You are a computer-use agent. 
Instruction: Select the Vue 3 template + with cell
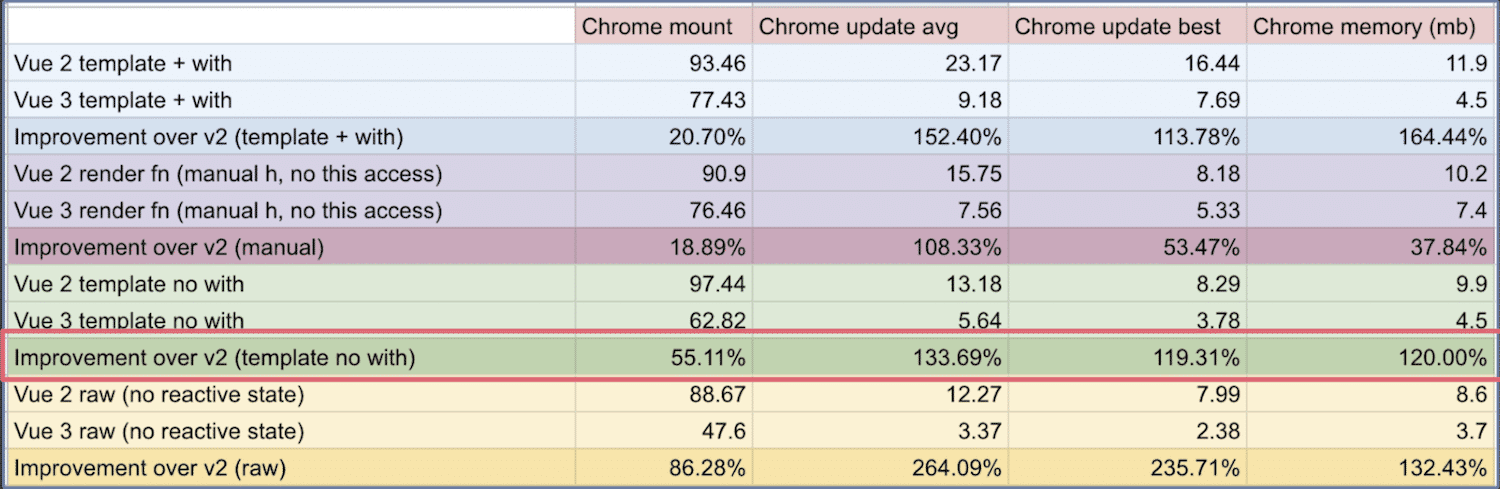291,100
